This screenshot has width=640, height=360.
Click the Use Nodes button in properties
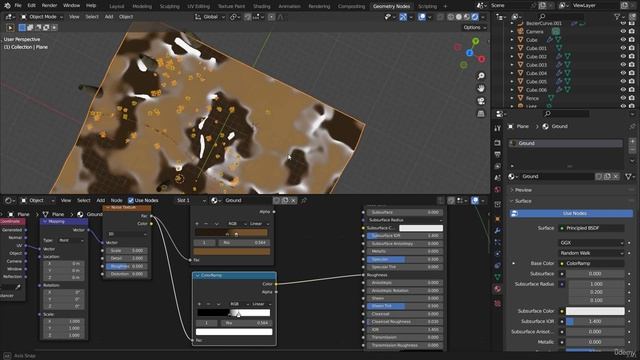point(571,213)
